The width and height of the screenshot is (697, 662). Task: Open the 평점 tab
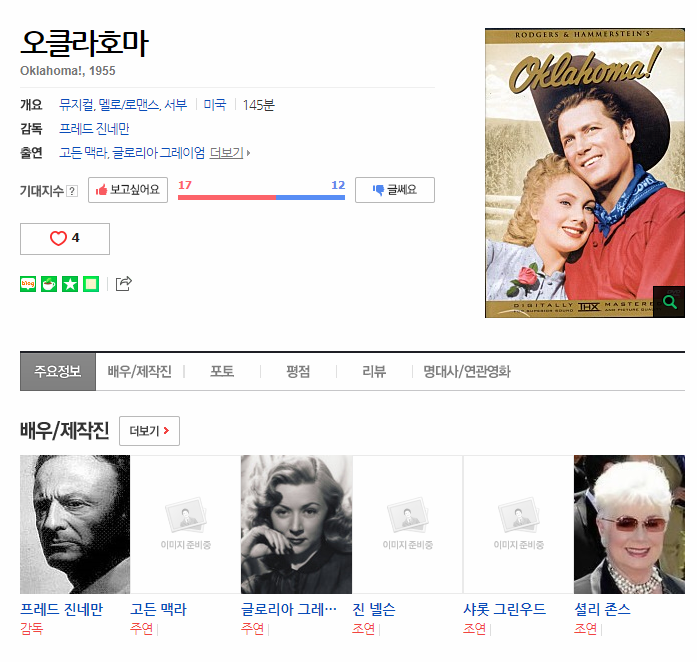click(298, 371)
